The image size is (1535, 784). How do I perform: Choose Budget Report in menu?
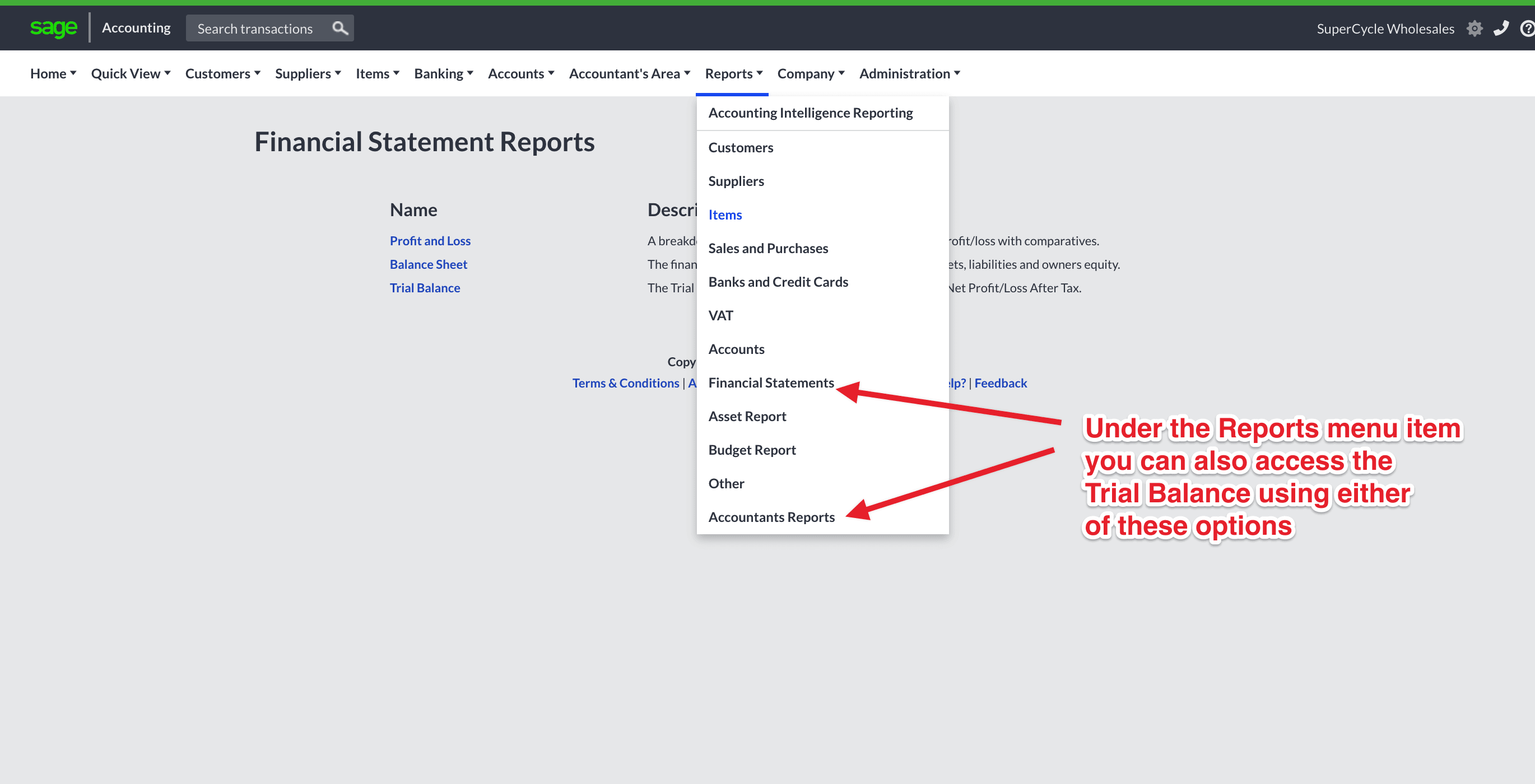(751, 450)
